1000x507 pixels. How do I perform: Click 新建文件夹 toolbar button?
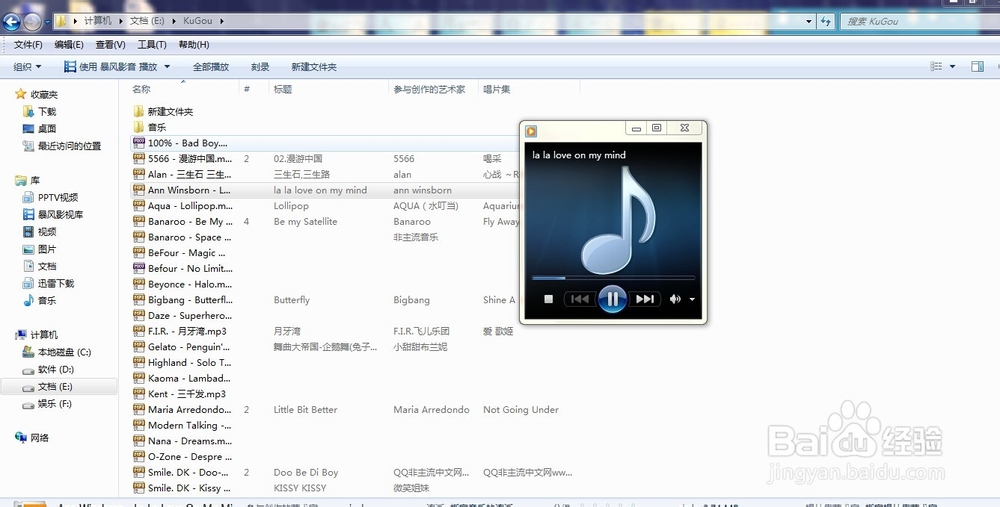[x=314, y=66]
